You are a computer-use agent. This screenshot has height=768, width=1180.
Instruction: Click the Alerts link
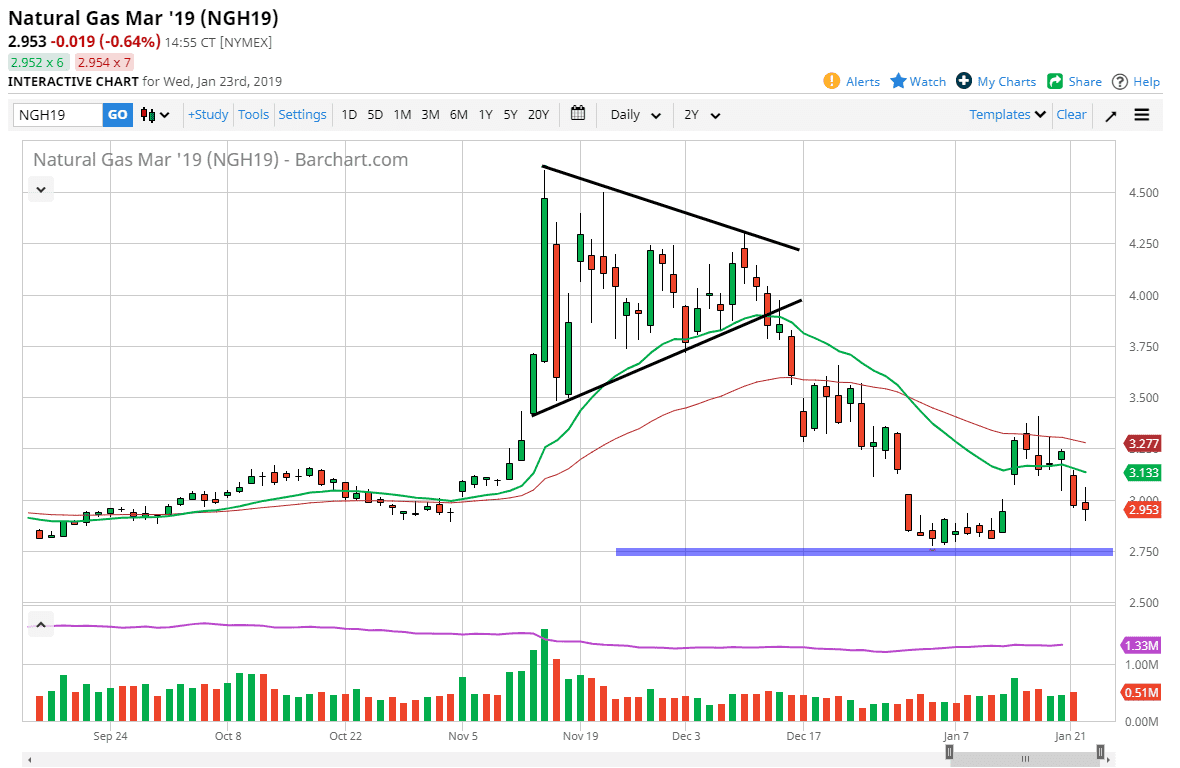(x=862, y=82)
